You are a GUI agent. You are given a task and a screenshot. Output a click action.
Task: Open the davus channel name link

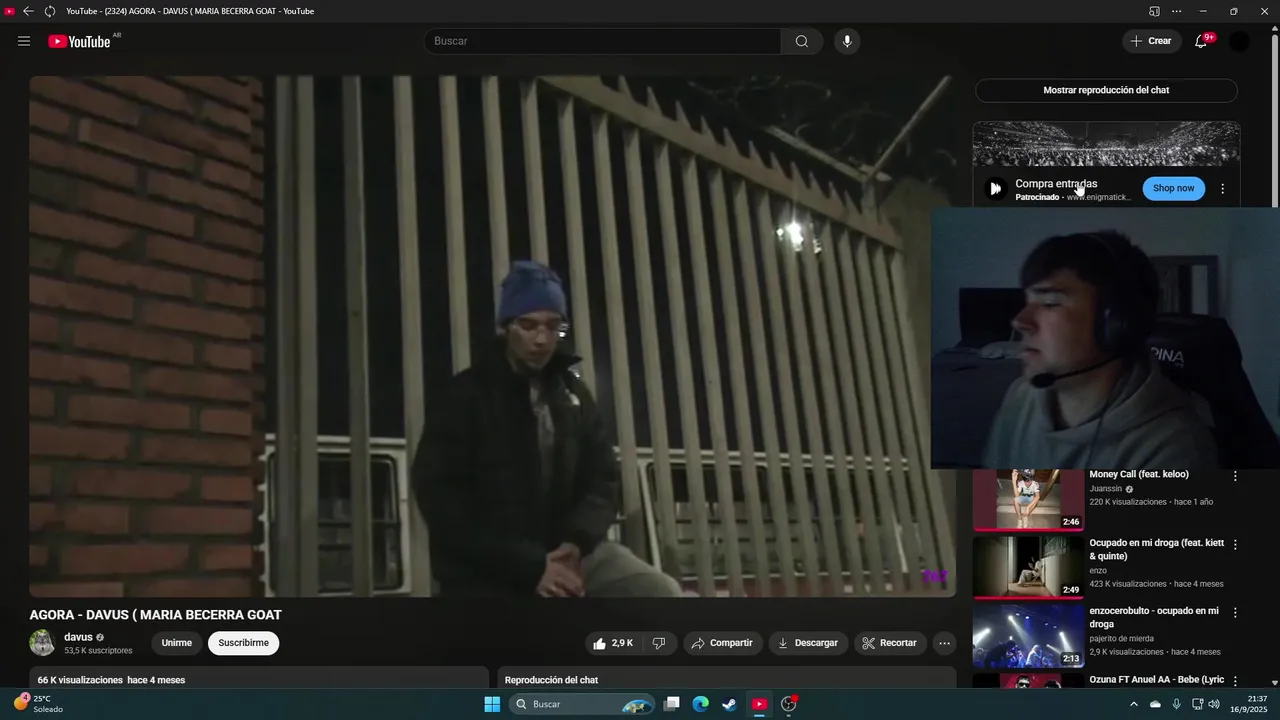(78, 637)
